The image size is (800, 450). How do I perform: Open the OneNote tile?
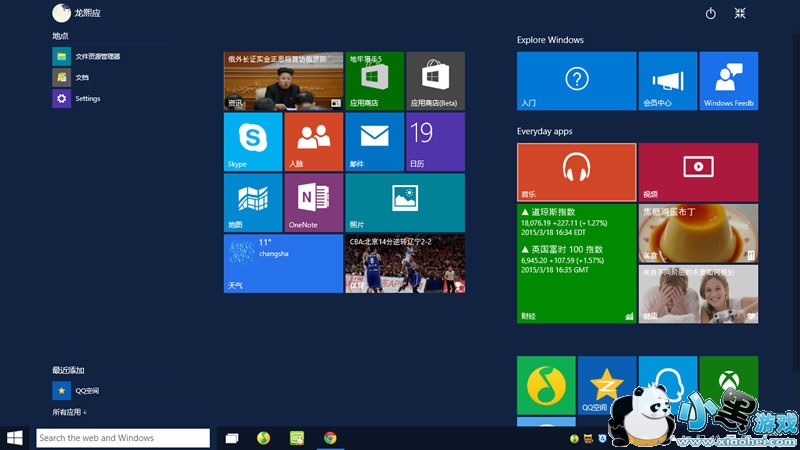[313, 202]
